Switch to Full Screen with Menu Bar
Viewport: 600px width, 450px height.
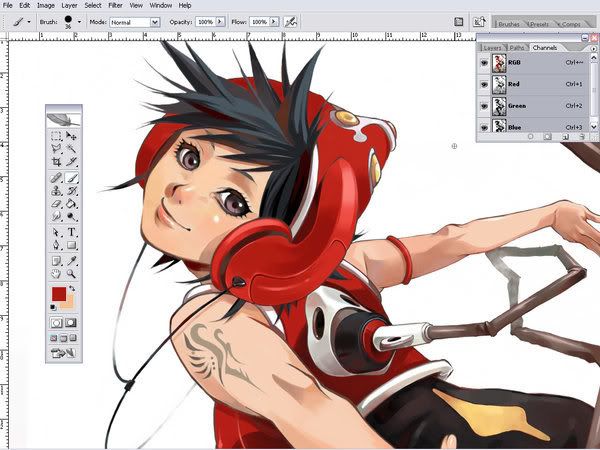point(63,338)
